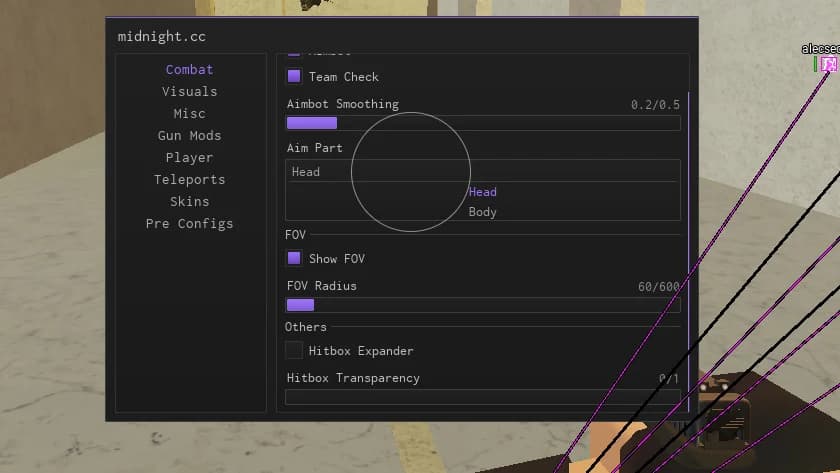This screenshot has height=473, width=840.
Task: Go to the Gun Mods tab
Action: pyautogui.click(x=189, y=136)
